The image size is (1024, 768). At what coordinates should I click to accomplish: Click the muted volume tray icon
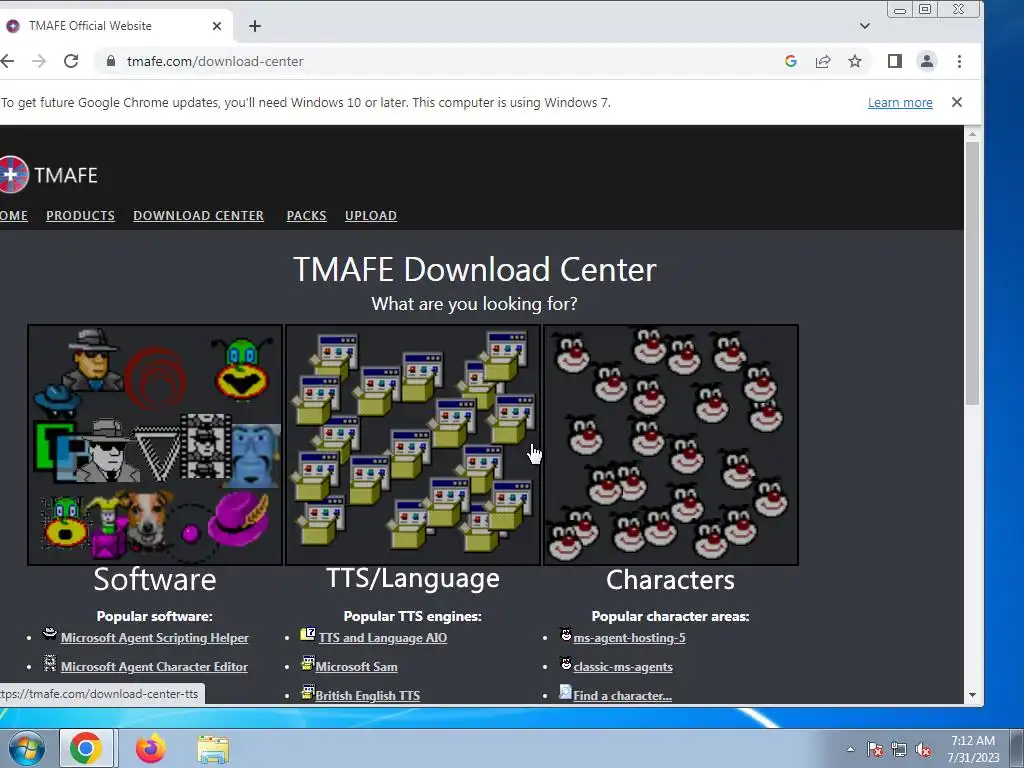(923, 750)
